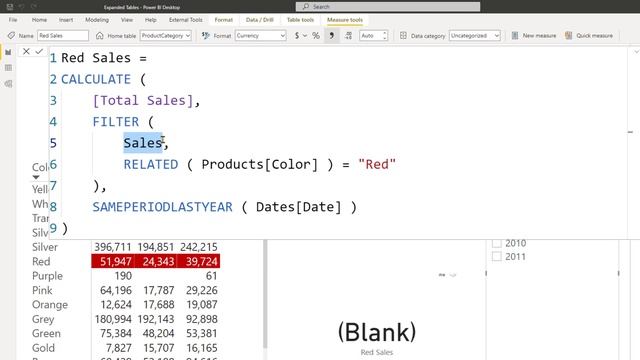The width and height of the screenshot is (640, 360).
Task: Click the Search box in the title bar
Action: point(388,7)
